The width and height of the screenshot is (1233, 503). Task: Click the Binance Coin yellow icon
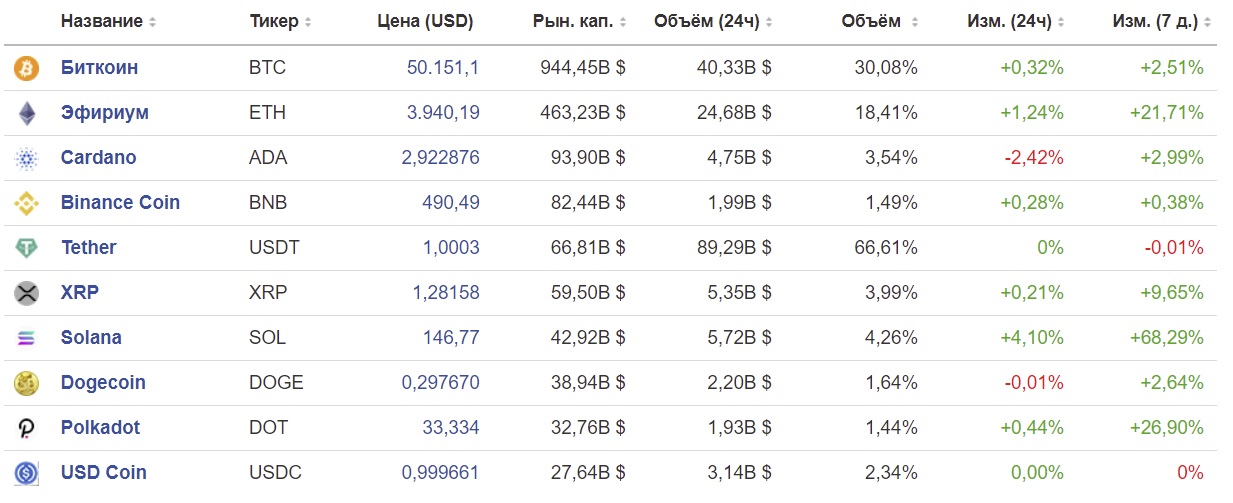tap(25, 203)
